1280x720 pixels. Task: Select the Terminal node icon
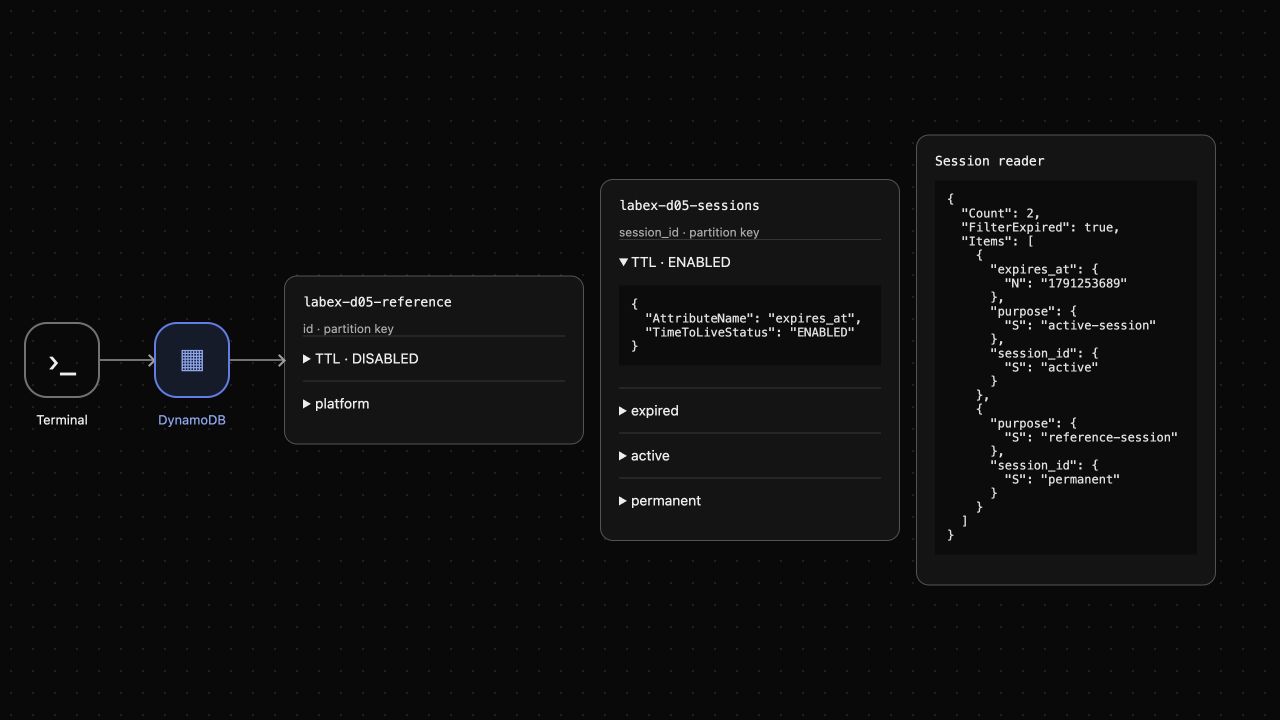pyautogui.click(x=62, y=360)
